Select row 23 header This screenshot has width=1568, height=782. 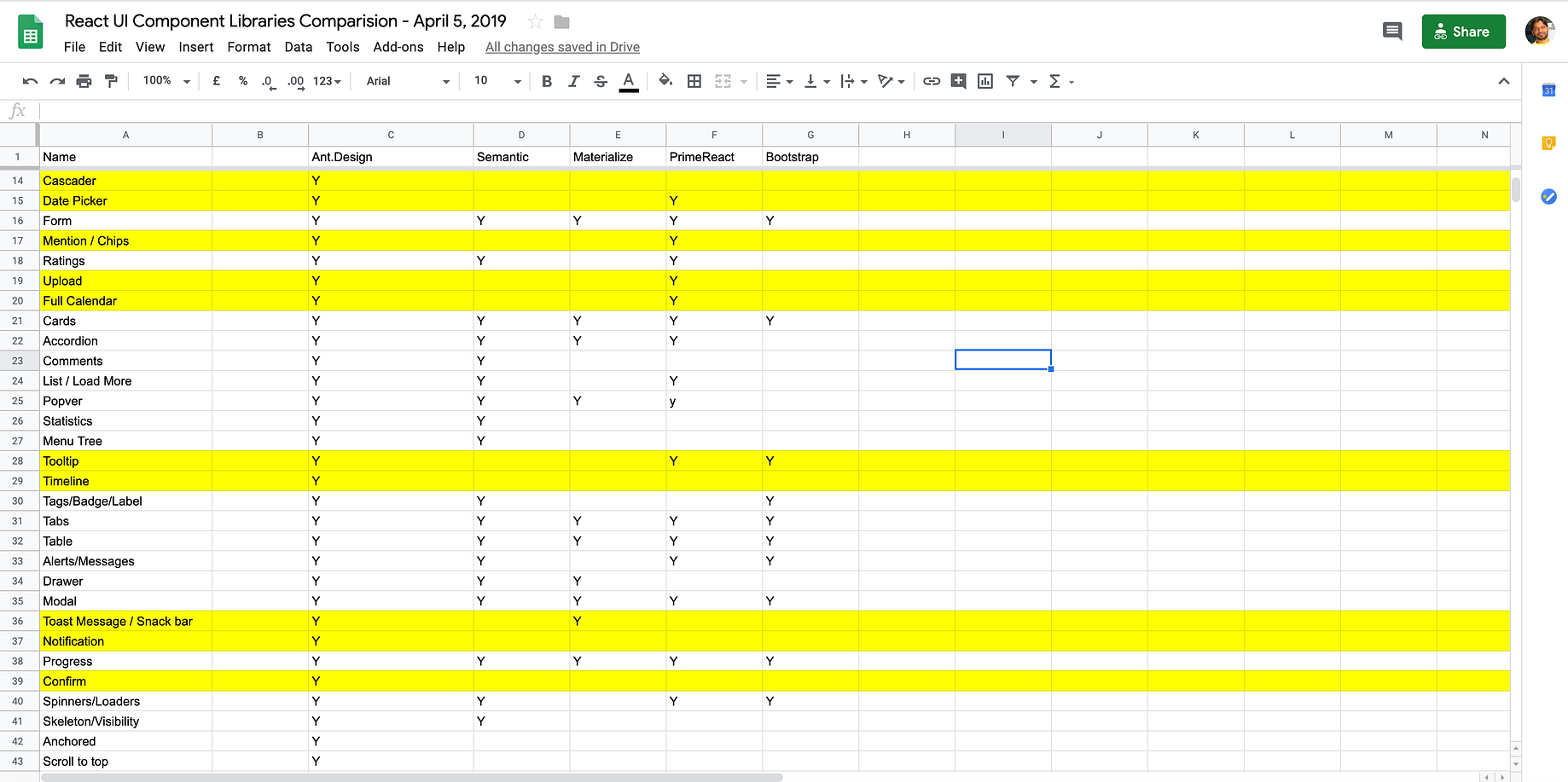point(18,361)
